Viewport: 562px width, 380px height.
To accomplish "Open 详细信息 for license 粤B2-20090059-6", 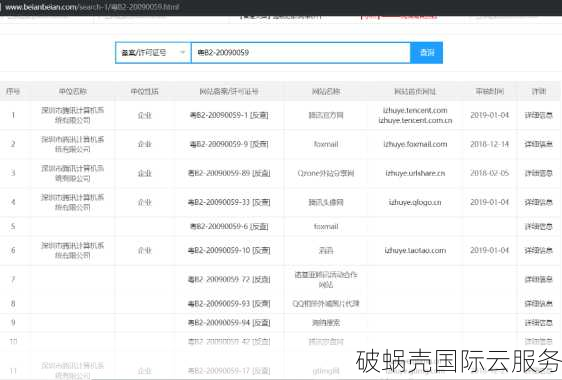I will point(539,226).
